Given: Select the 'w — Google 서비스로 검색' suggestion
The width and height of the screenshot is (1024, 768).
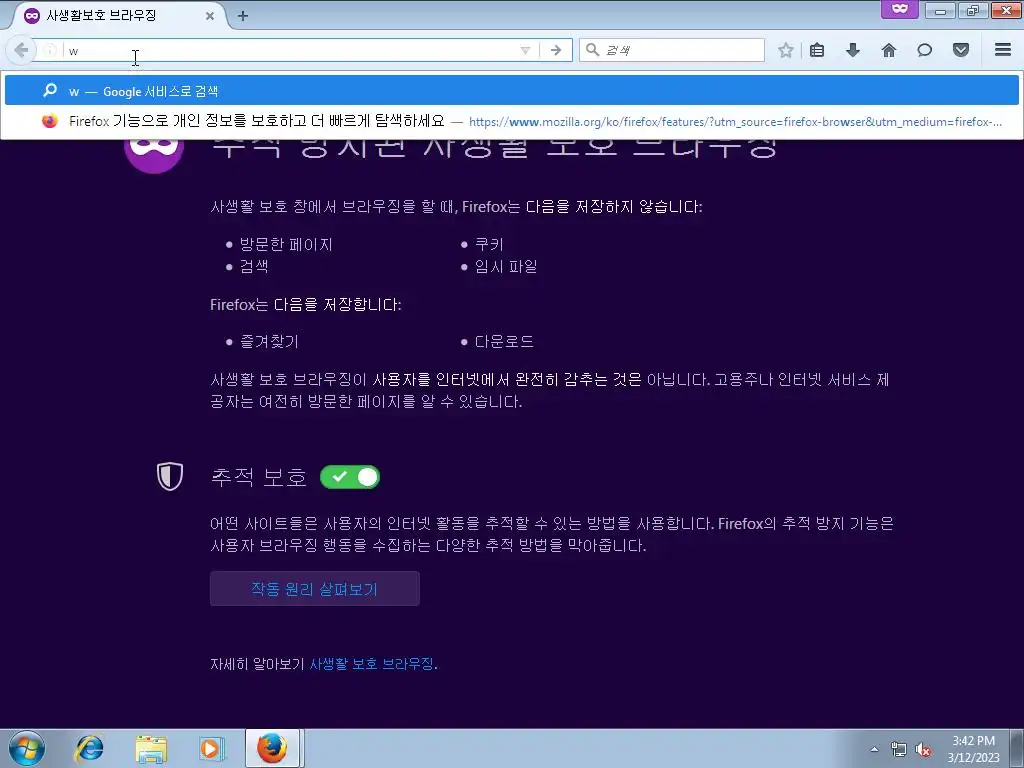Looking at the screenshot, I should [x=512, y=91].
